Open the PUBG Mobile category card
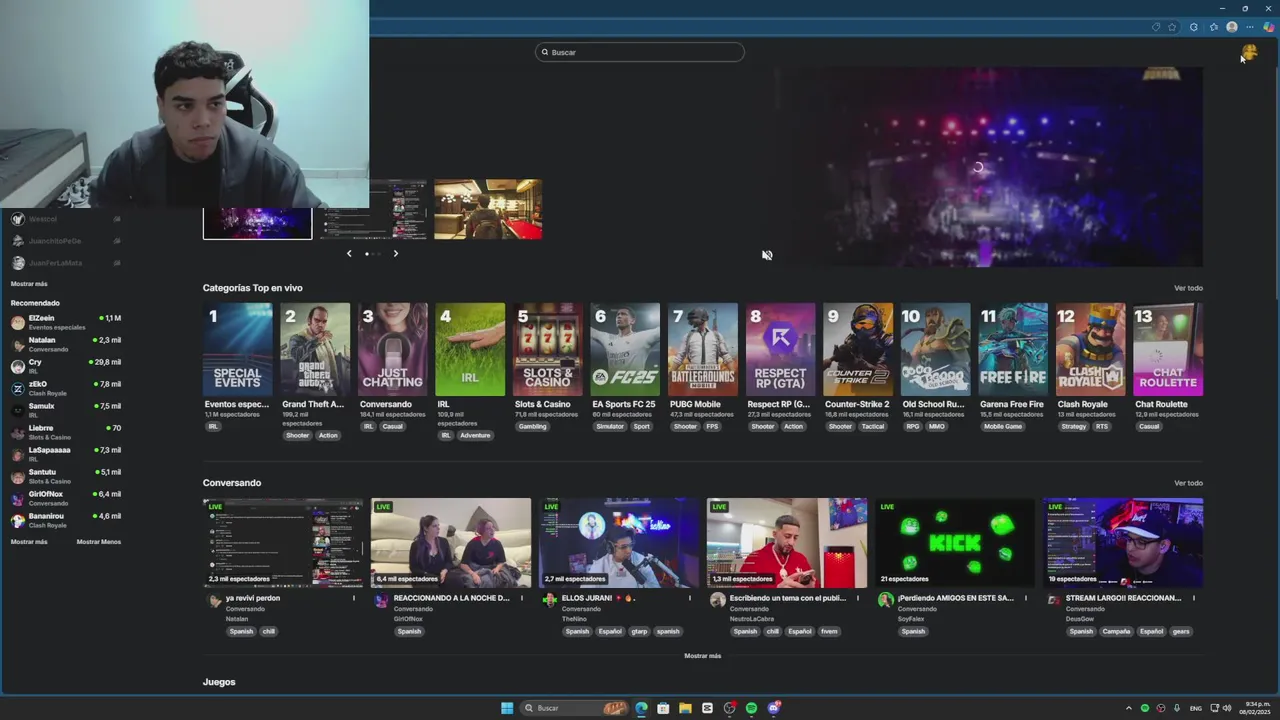Viewport: 1280px width, 720px height. [703, 350]
